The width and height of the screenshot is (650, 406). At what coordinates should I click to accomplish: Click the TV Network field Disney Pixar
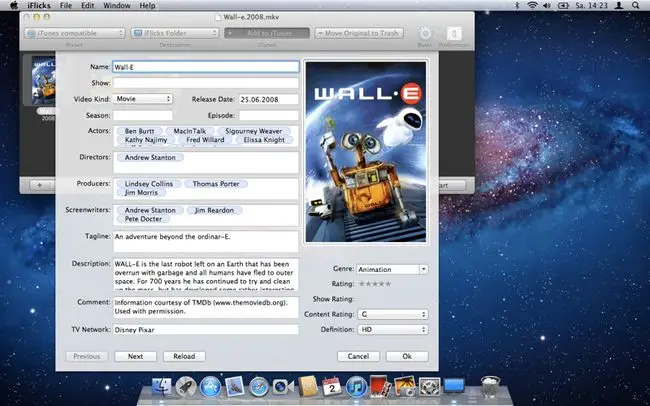[206, 330]
